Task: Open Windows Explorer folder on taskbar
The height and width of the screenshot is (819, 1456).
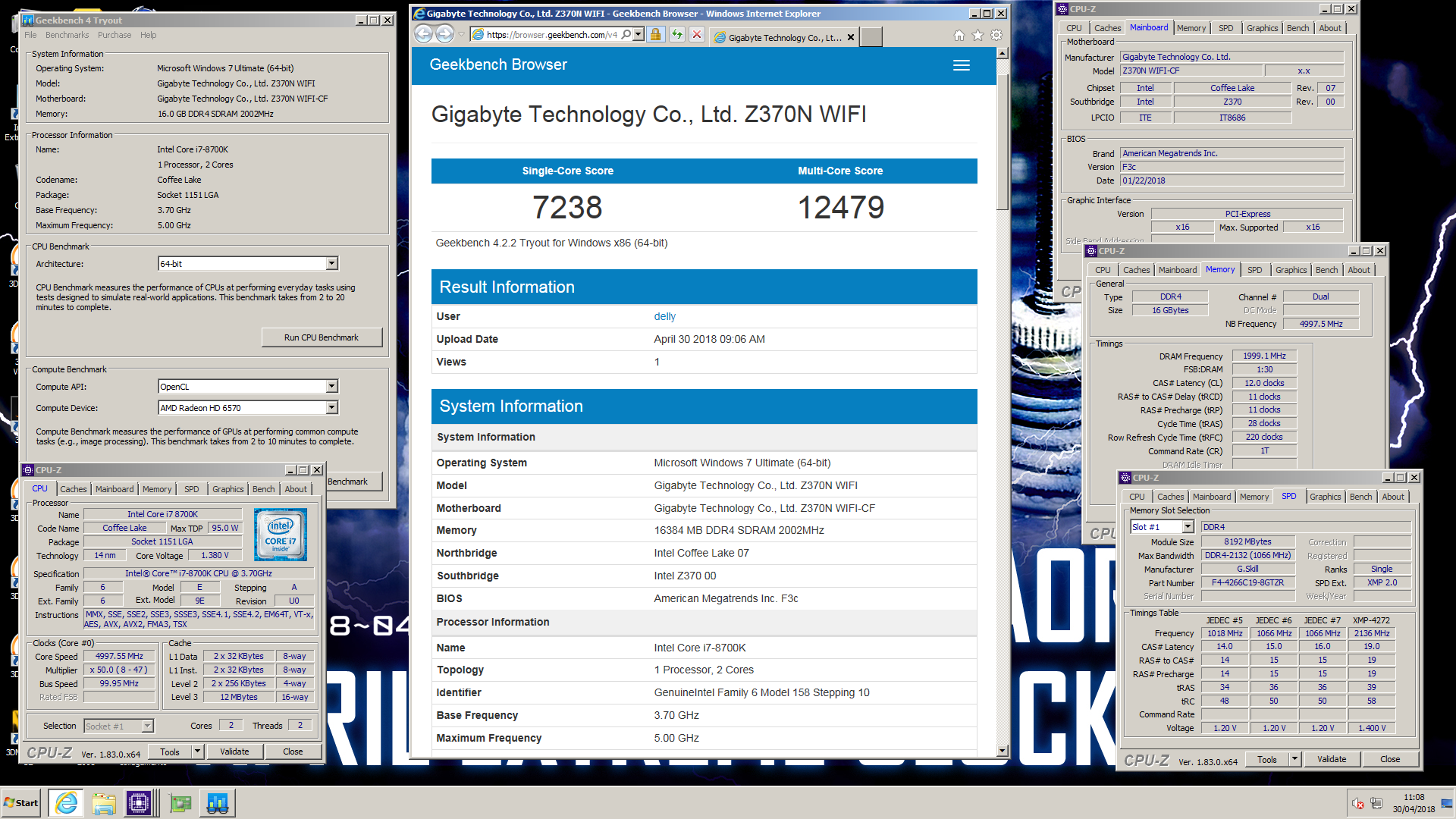Action: [x=104, y=803]
